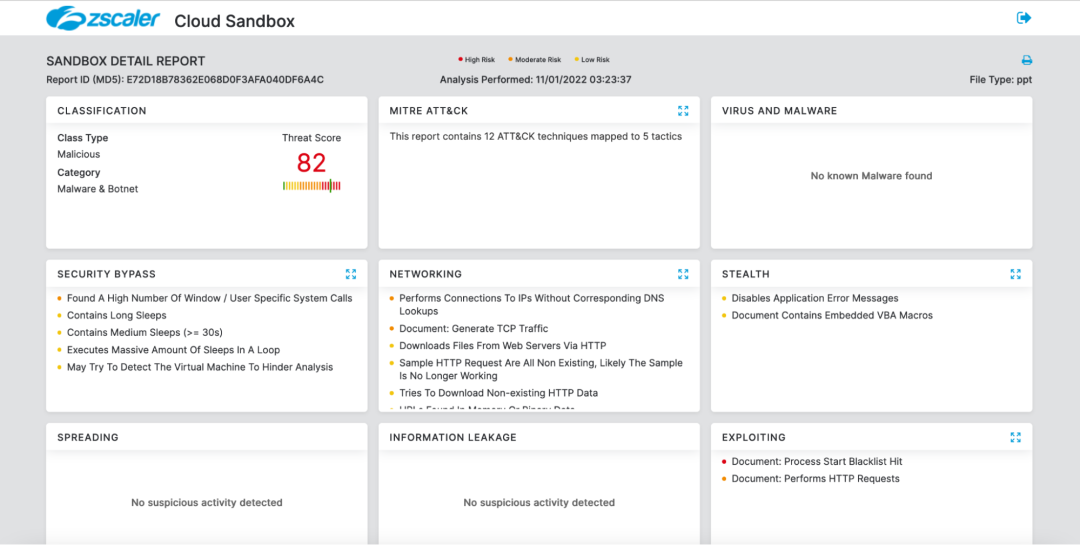Click the logout icon in the top right
The image size is (1080, 545).
point(1023,18)
